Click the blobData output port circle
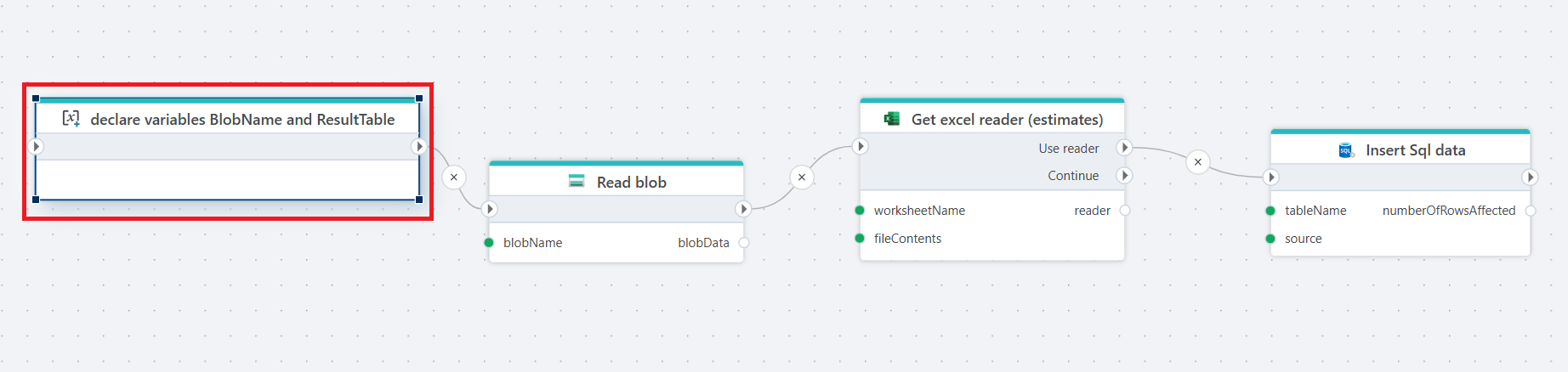Viewport: 1568px width, 372px height. click(744, 243)
